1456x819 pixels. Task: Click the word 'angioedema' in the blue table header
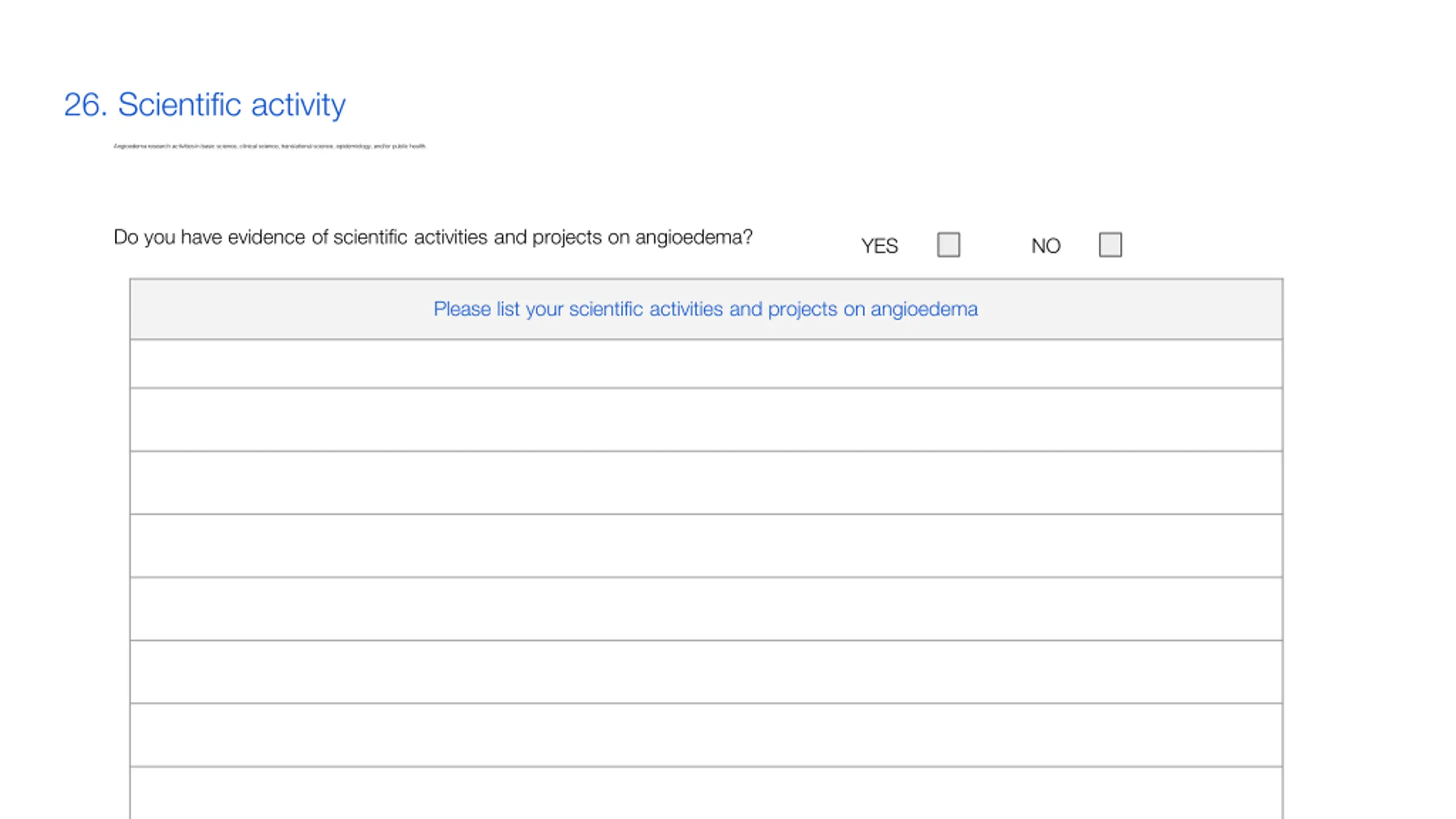tap(924, 310)
